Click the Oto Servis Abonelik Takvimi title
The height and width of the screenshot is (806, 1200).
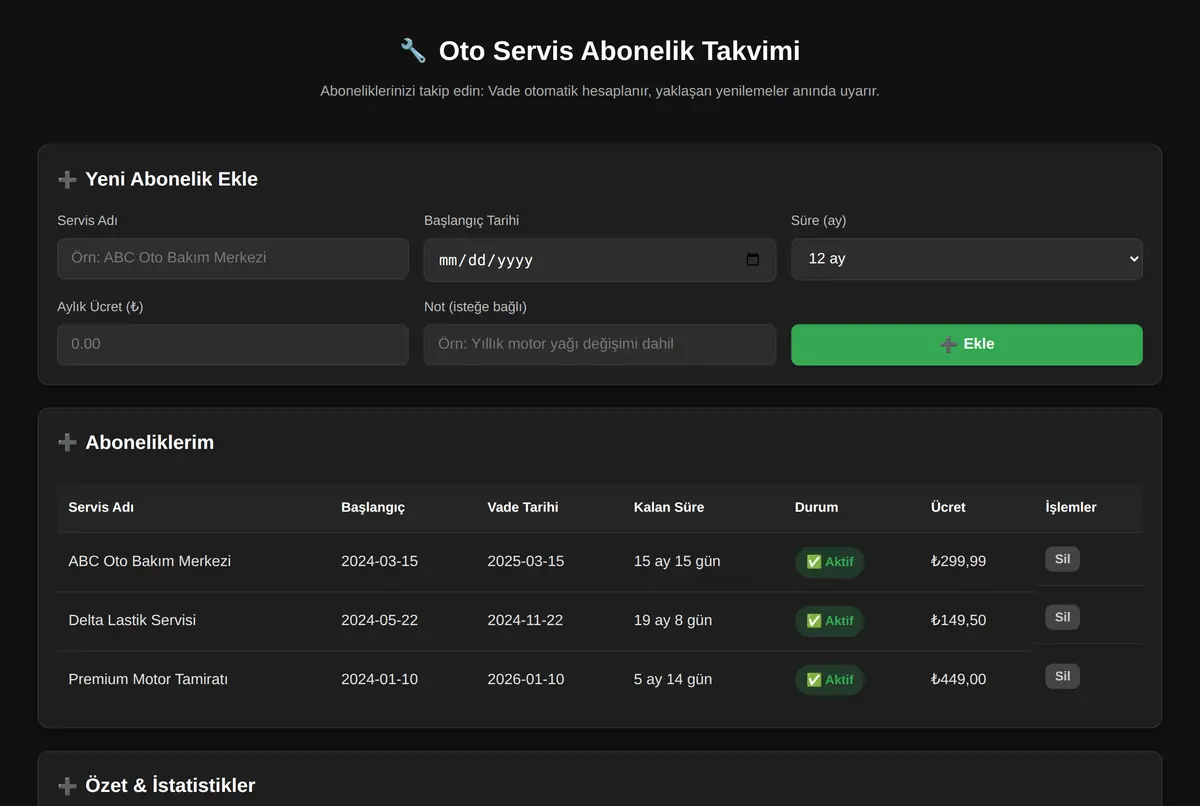coord(619,51)
